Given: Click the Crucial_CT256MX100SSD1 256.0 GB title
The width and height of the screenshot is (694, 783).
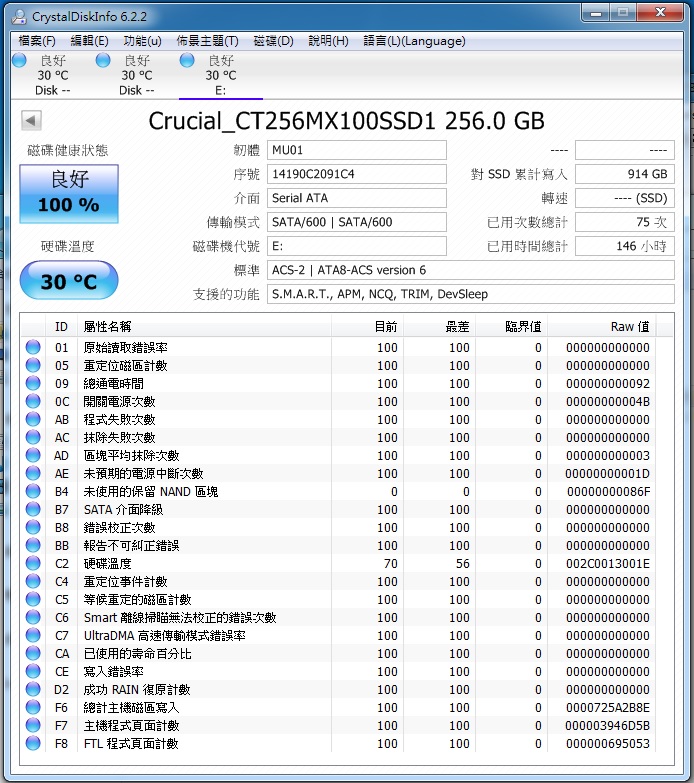Looking at the screenshot, I should (347, 121).
